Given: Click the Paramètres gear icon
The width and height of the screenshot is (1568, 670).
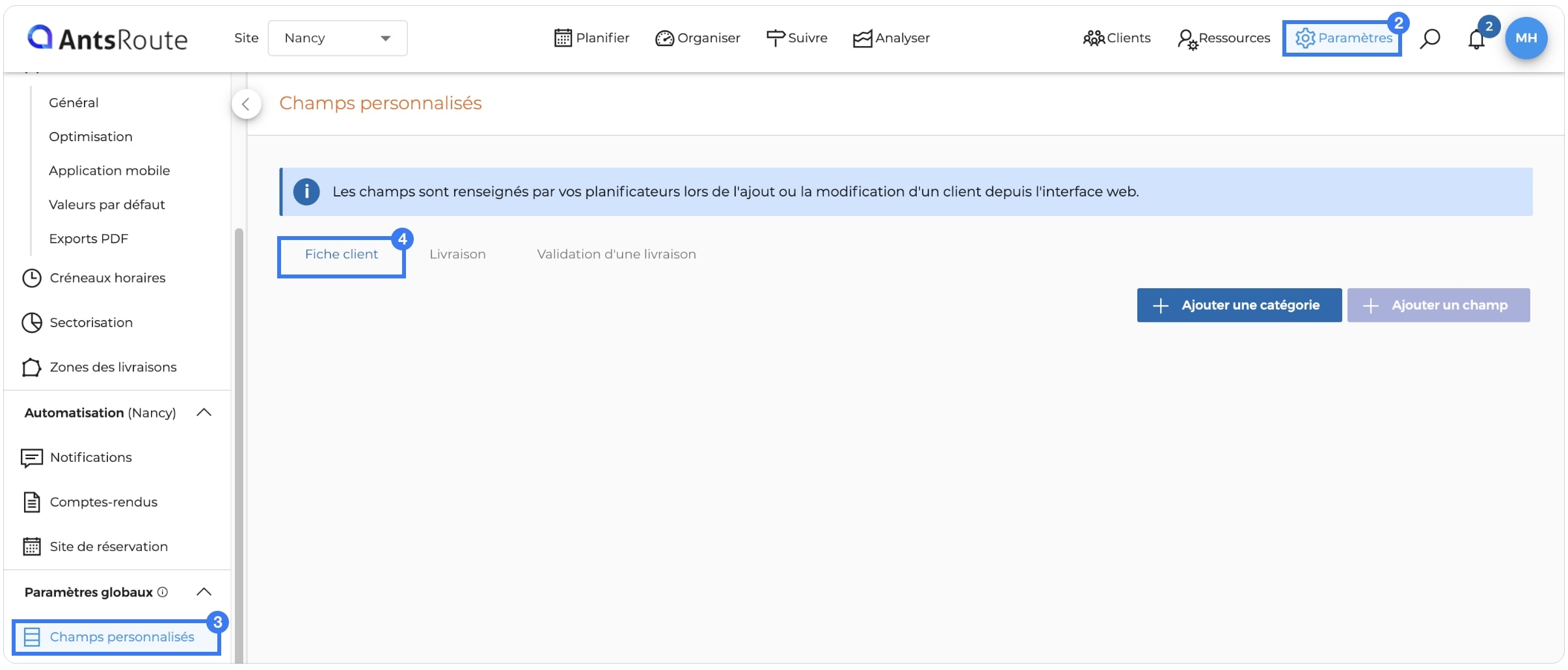Looking at the screenshot, I should click(x=1305, y=38).
